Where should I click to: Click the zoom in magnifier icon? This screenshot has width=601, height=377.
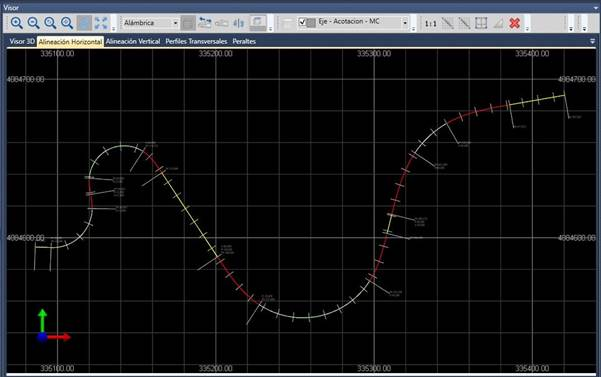pyautogui.click(x=16, y=23)
